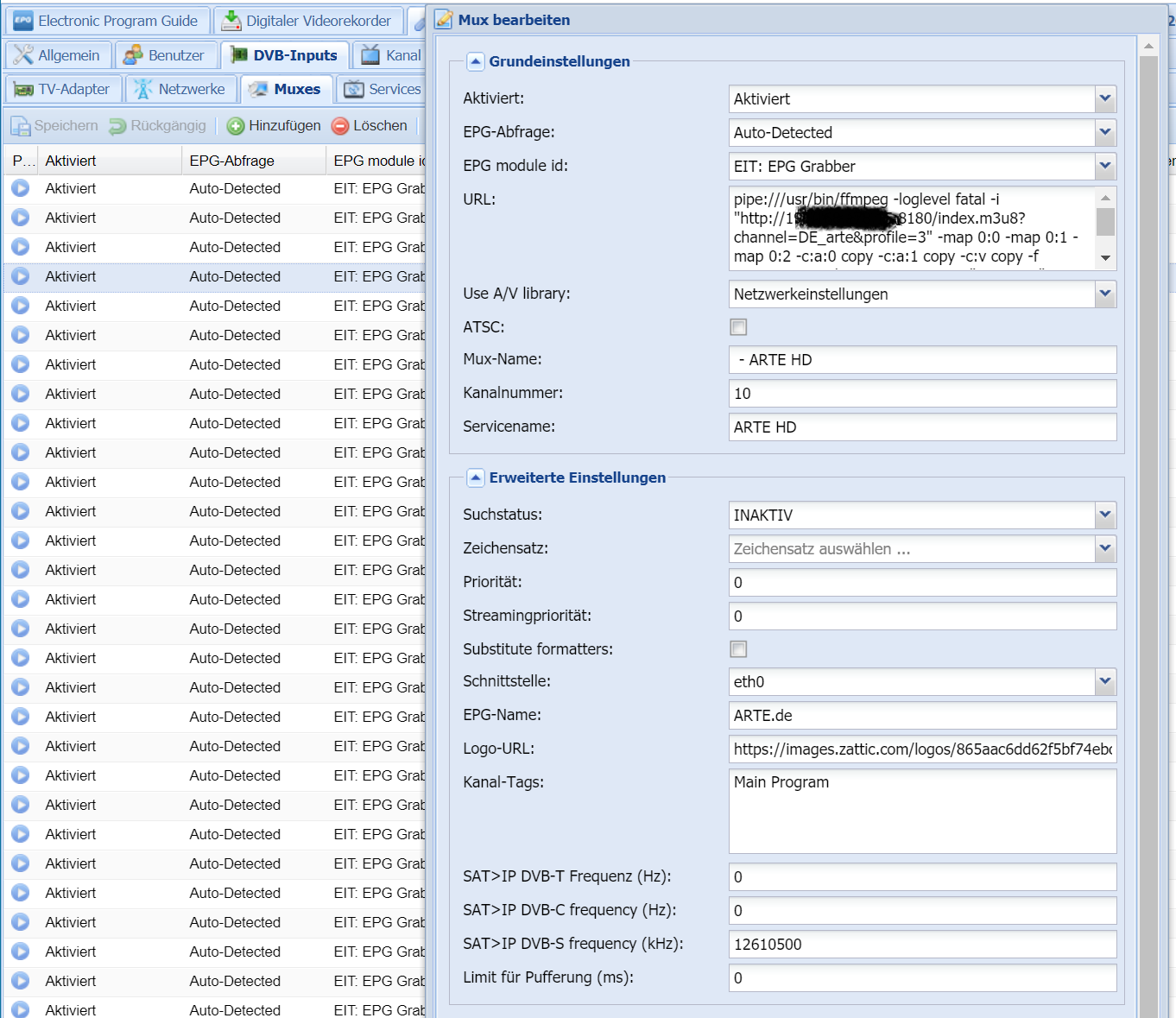Click the play icon in the first mux row
Image resolution: width=1176 pixels, height=1018 pixels.
[x=21, y=188]
